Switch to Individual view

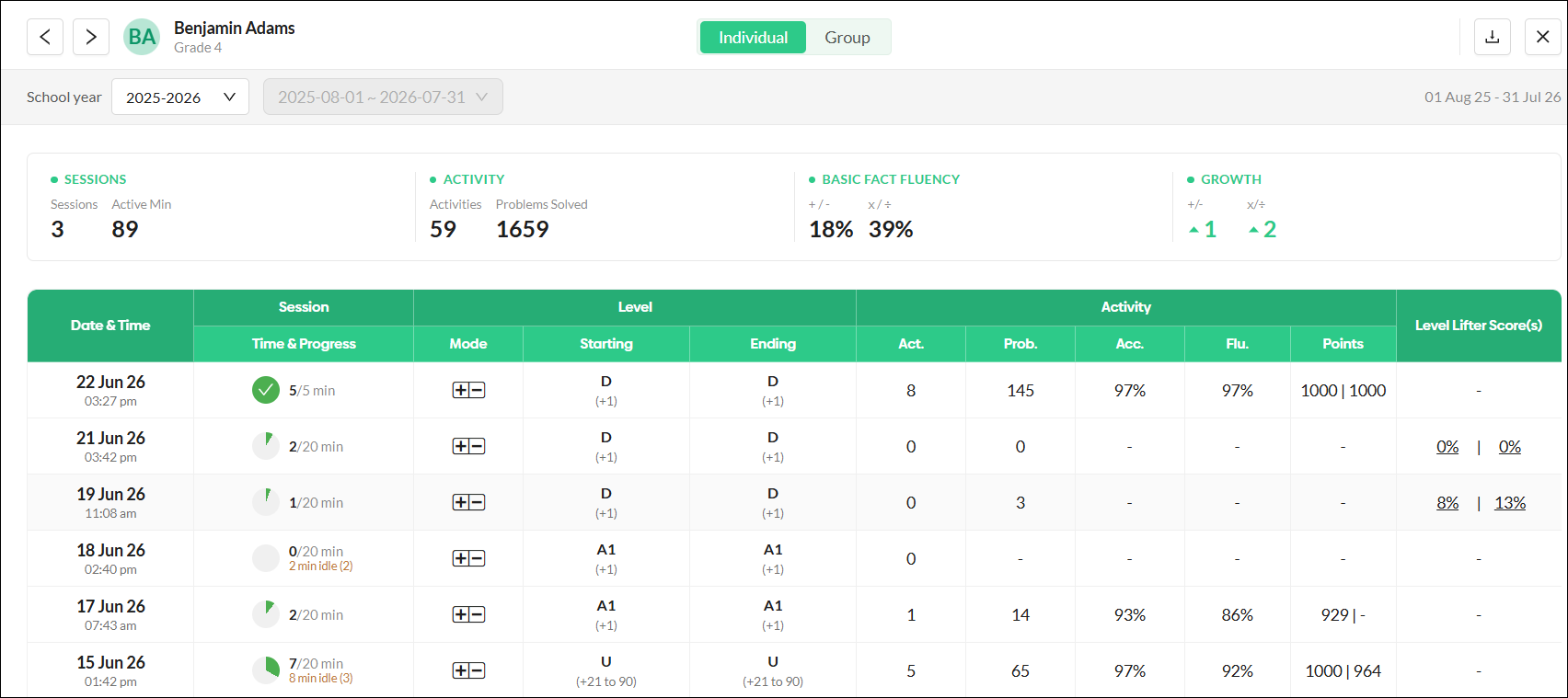(753, 37)
